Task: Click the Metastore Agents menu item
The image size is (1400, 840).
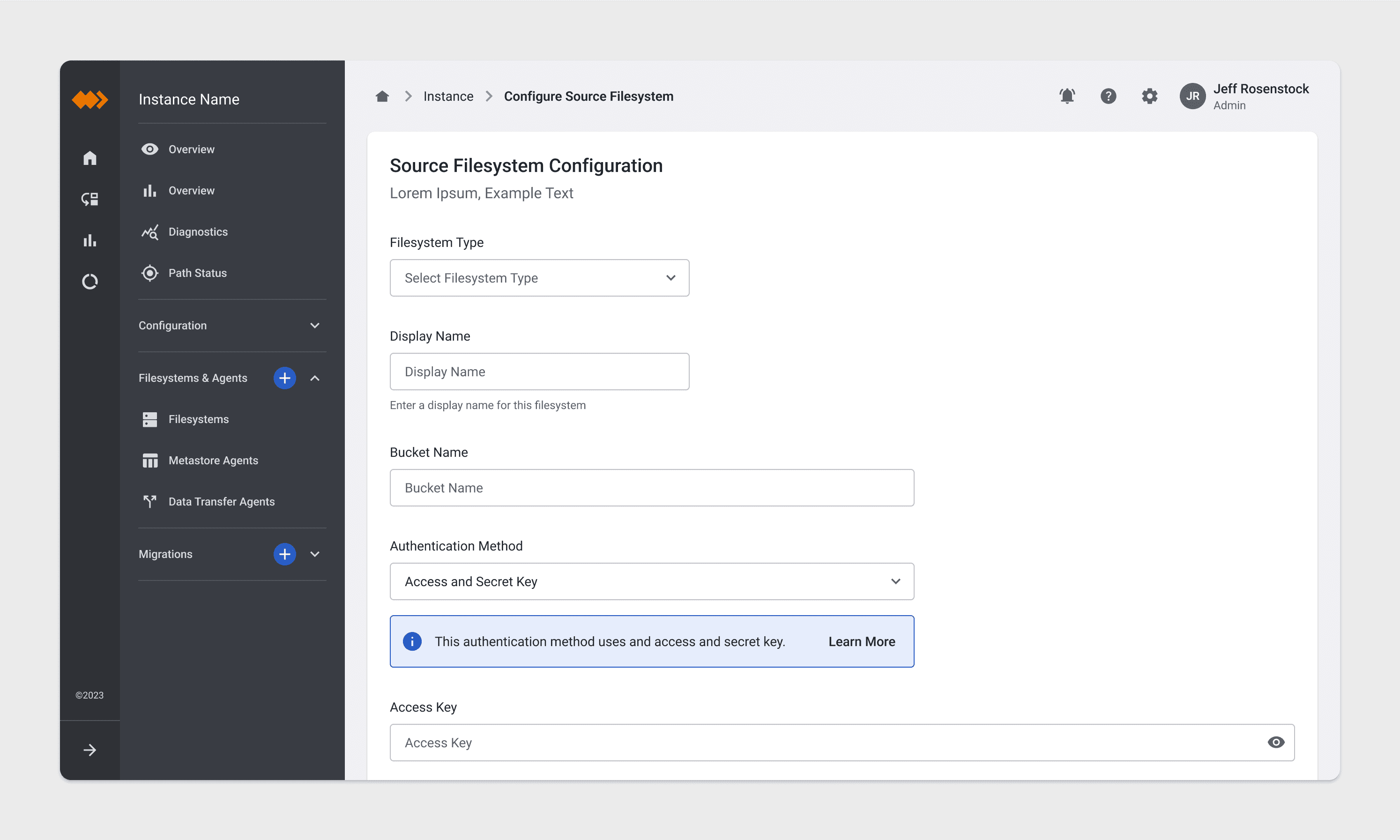Action: pyautogui.click(x=213, y=460)
